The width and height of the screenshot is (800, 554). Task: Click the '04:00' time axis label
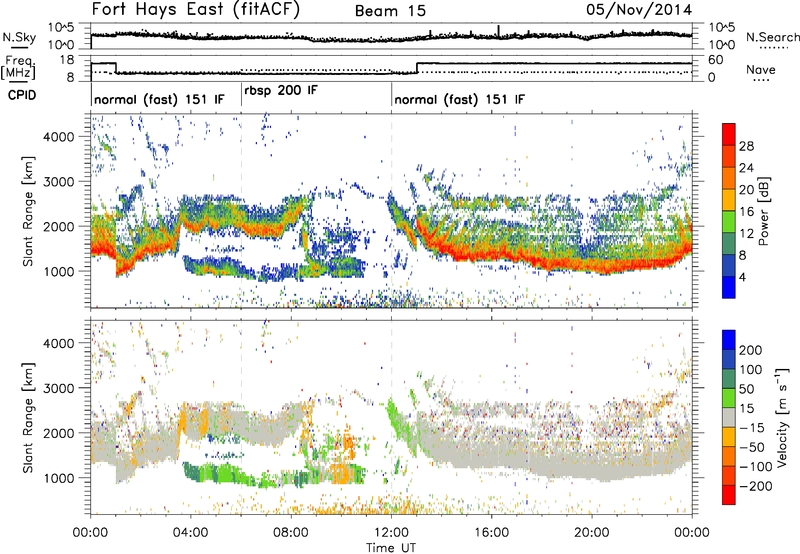(x=191, y=533)
